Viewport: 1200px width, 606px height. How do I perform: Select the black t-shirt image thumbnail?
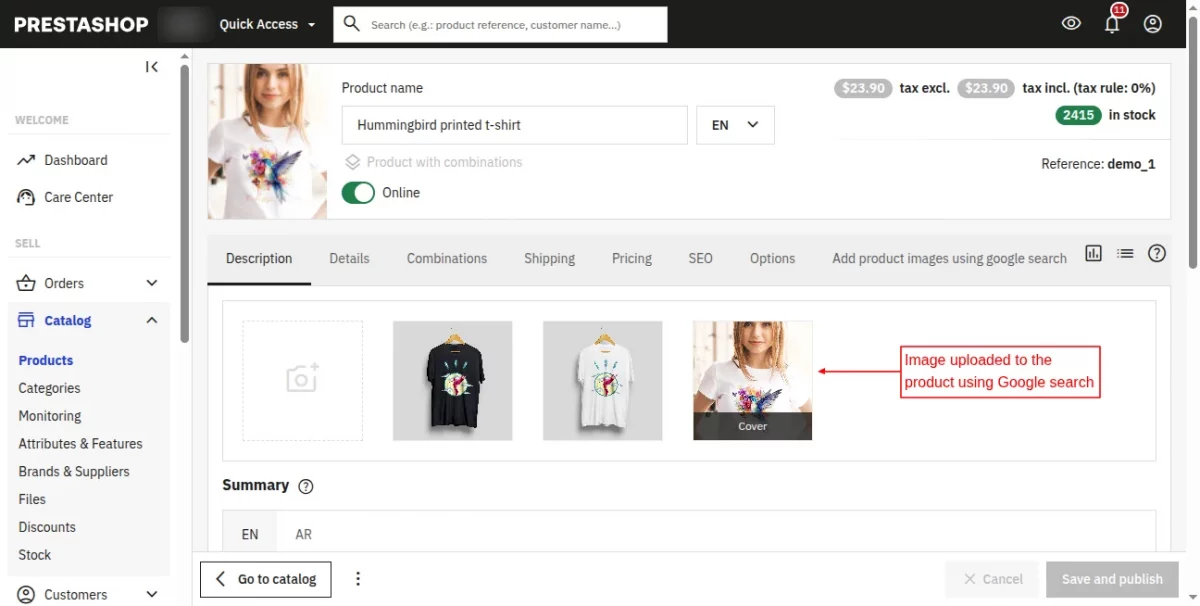pos(453,380)
